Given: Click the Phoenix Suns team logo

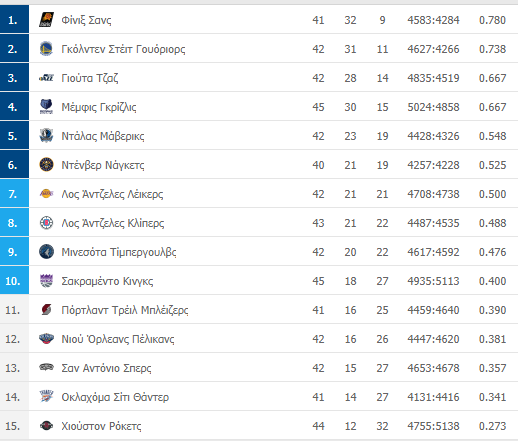Looking at the screenshot, I should click(46, 20).
